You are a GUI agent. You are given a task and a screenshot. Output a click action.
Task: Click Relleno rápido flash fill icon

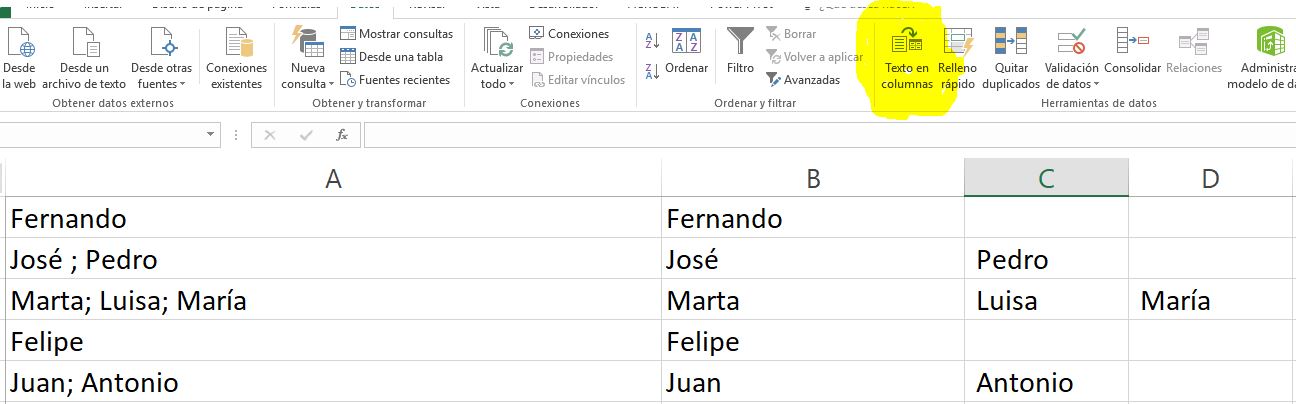(957, 44)
